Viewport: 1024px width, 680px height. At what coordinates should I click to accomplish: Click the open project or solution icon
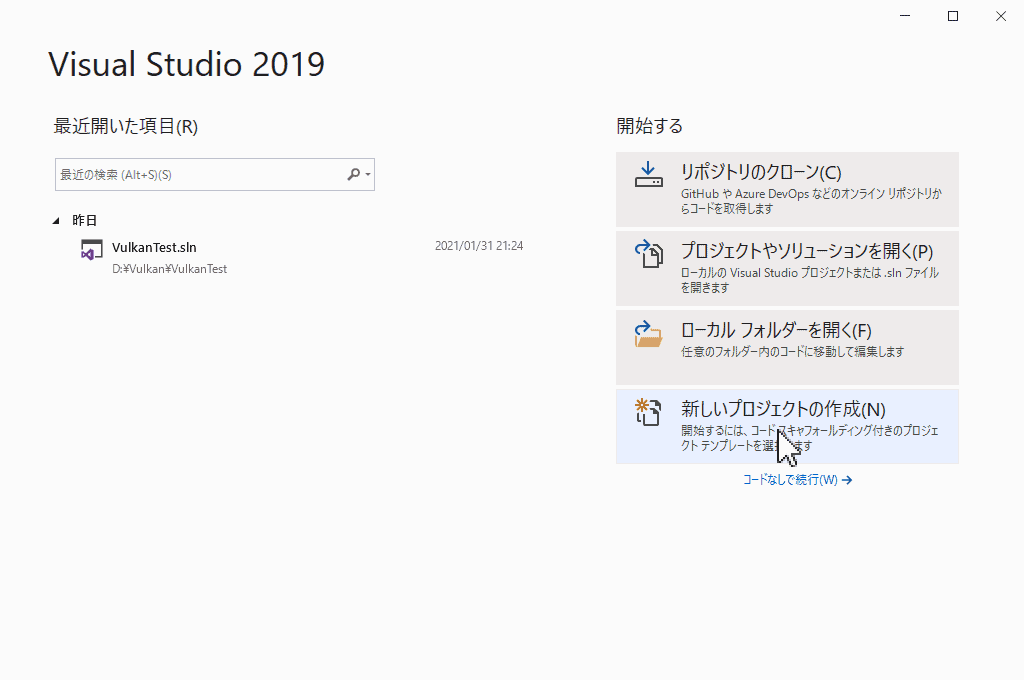tap(648, 253)
